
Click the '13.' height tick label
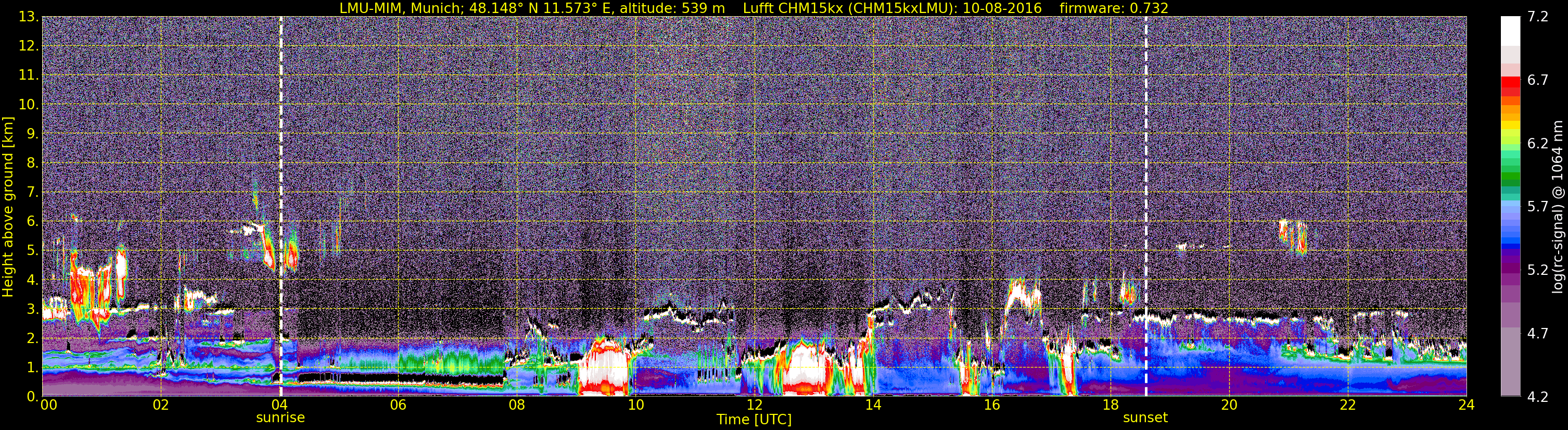(x=28, y=17)
